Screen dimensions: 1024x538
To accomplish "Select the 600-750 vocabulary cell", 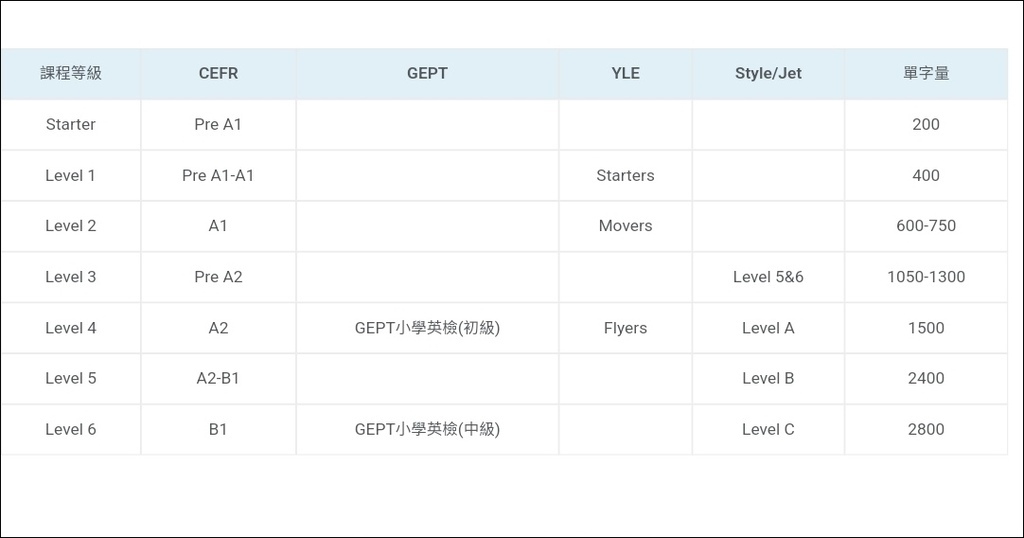I will pyautogui.click(x=926, y=226).
